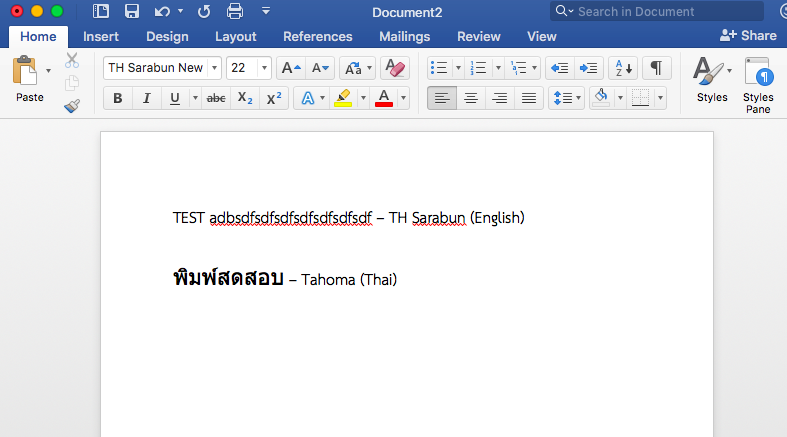The width and height of the screenshot is (787, 437).
Task: Sort text with the A-Z icon
Action: [623, 68]
